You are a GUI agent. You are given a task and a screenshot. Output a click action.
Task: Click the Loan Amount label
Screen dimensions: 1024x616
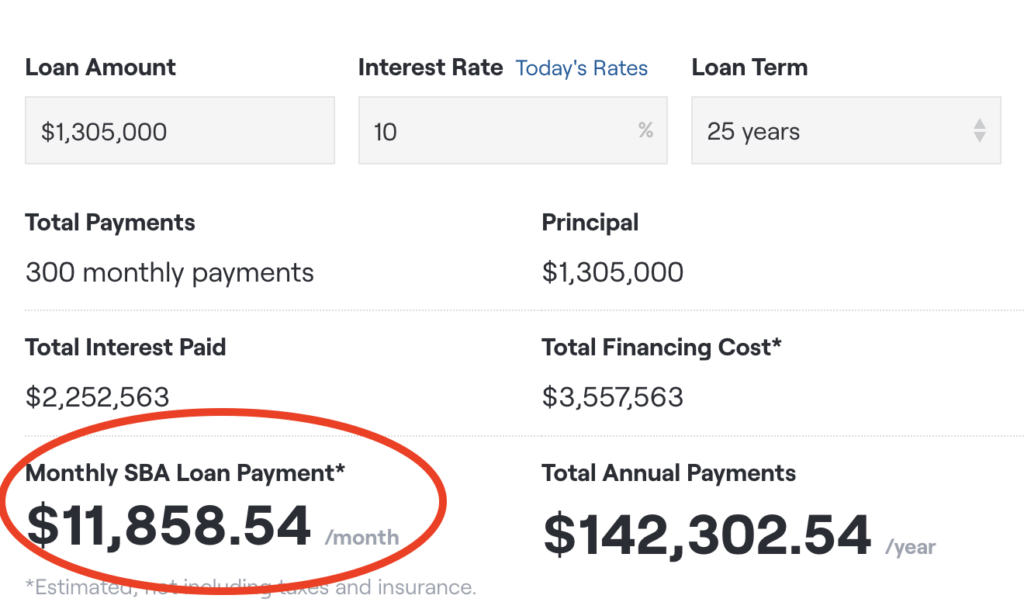click(100, 67)
